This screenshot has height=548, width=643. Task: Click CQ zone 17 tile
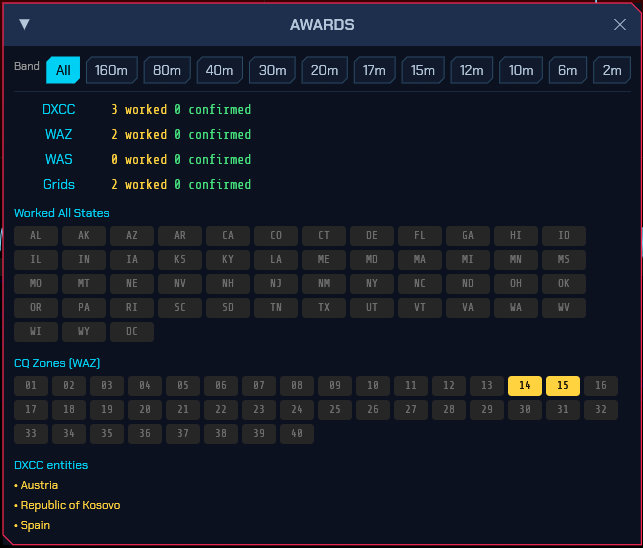(x=31, y=409)
